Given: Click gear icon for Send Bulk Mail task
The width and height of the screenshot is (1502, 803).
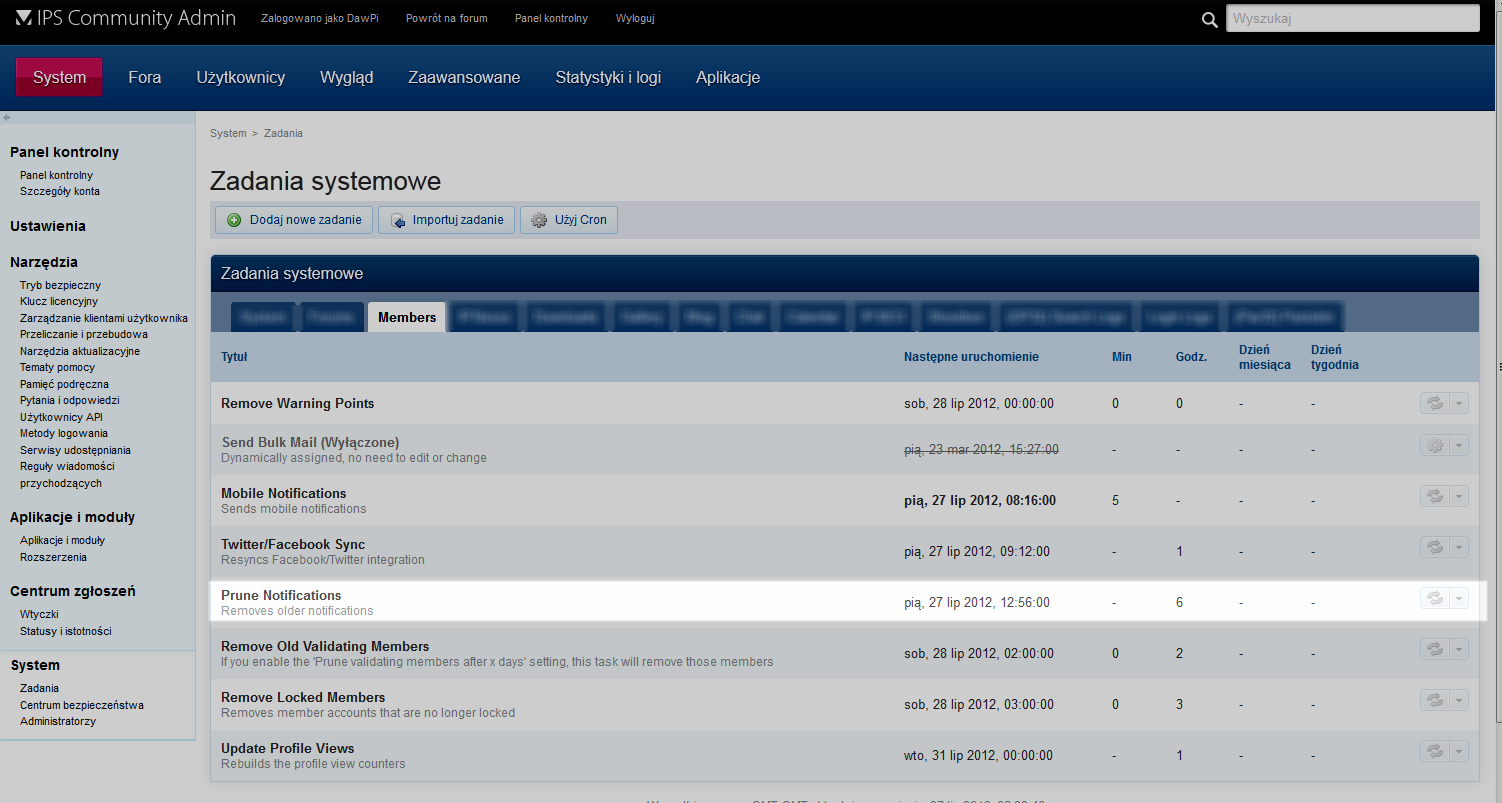Looking at the screenshot, I should click(1434, 445).
